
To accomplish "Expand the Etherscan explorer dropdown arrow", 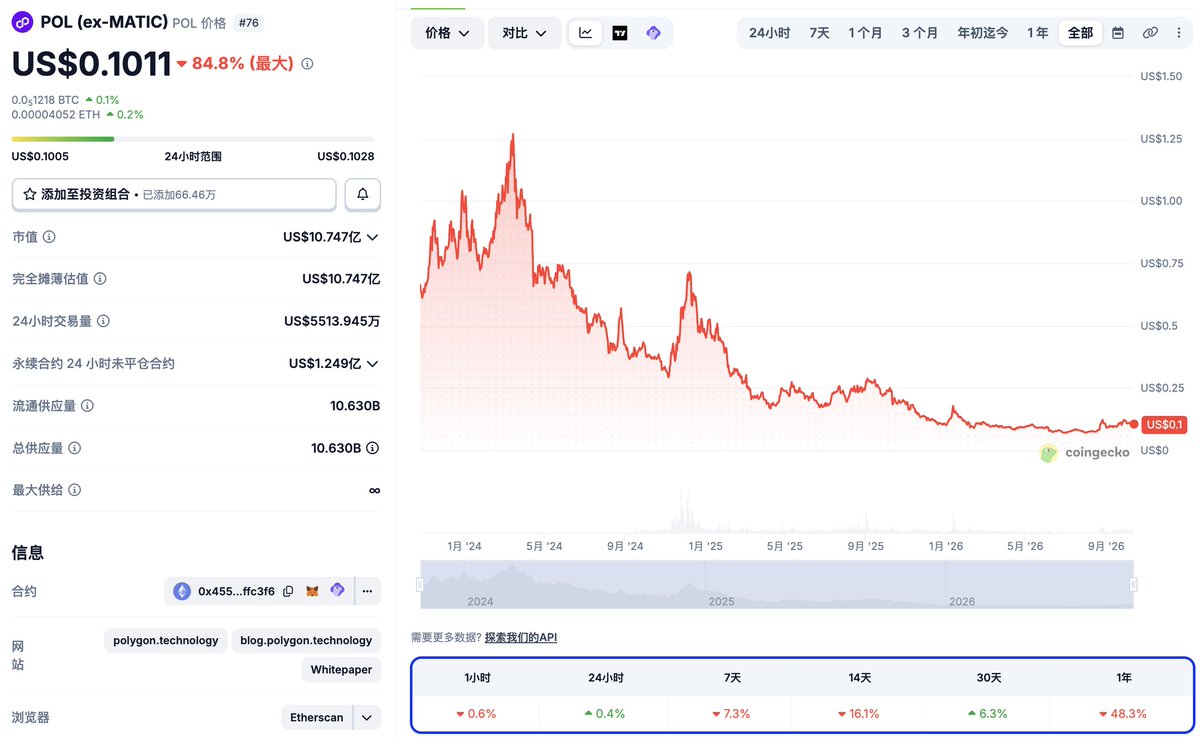I will point(368,717).
